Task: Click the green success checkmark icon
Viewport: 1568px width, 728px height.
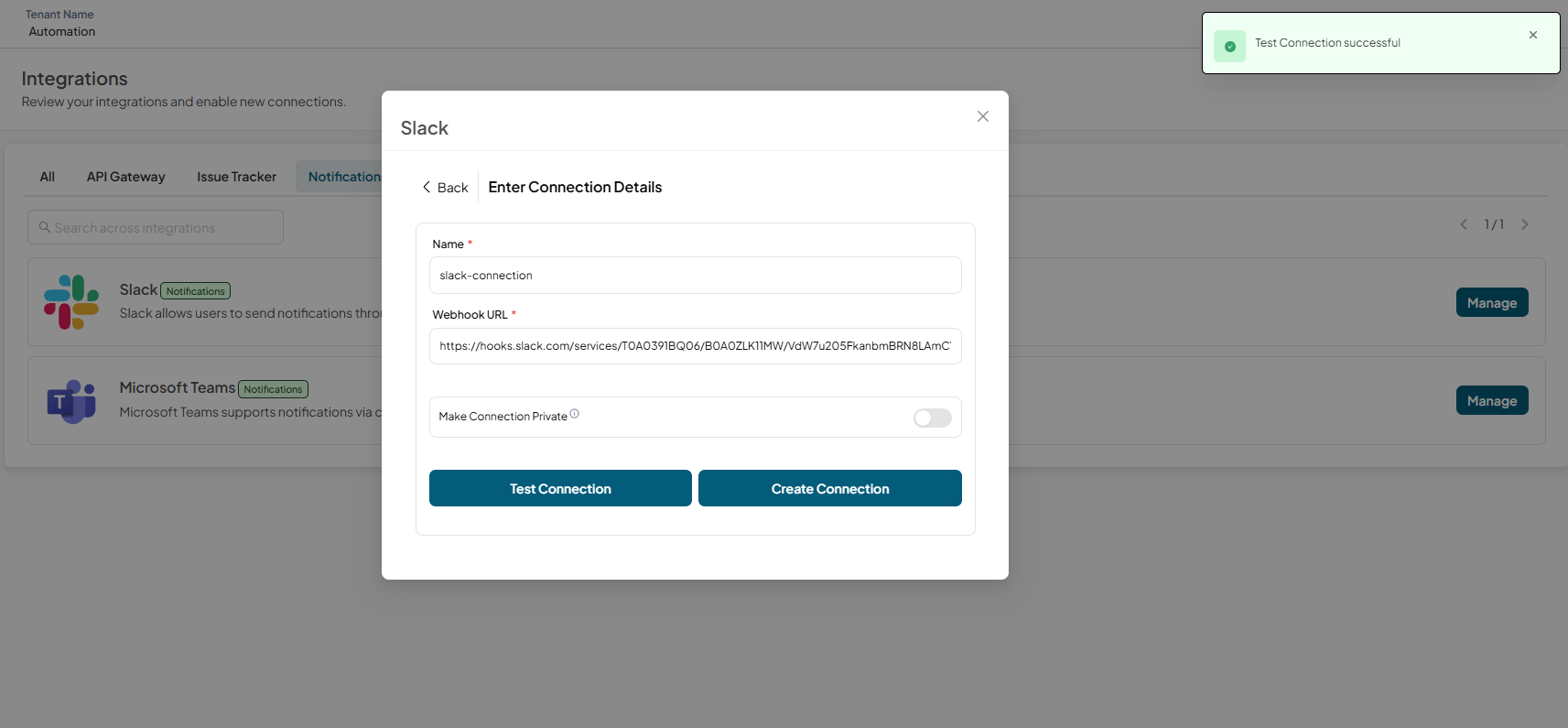Action: point(1229,46)
